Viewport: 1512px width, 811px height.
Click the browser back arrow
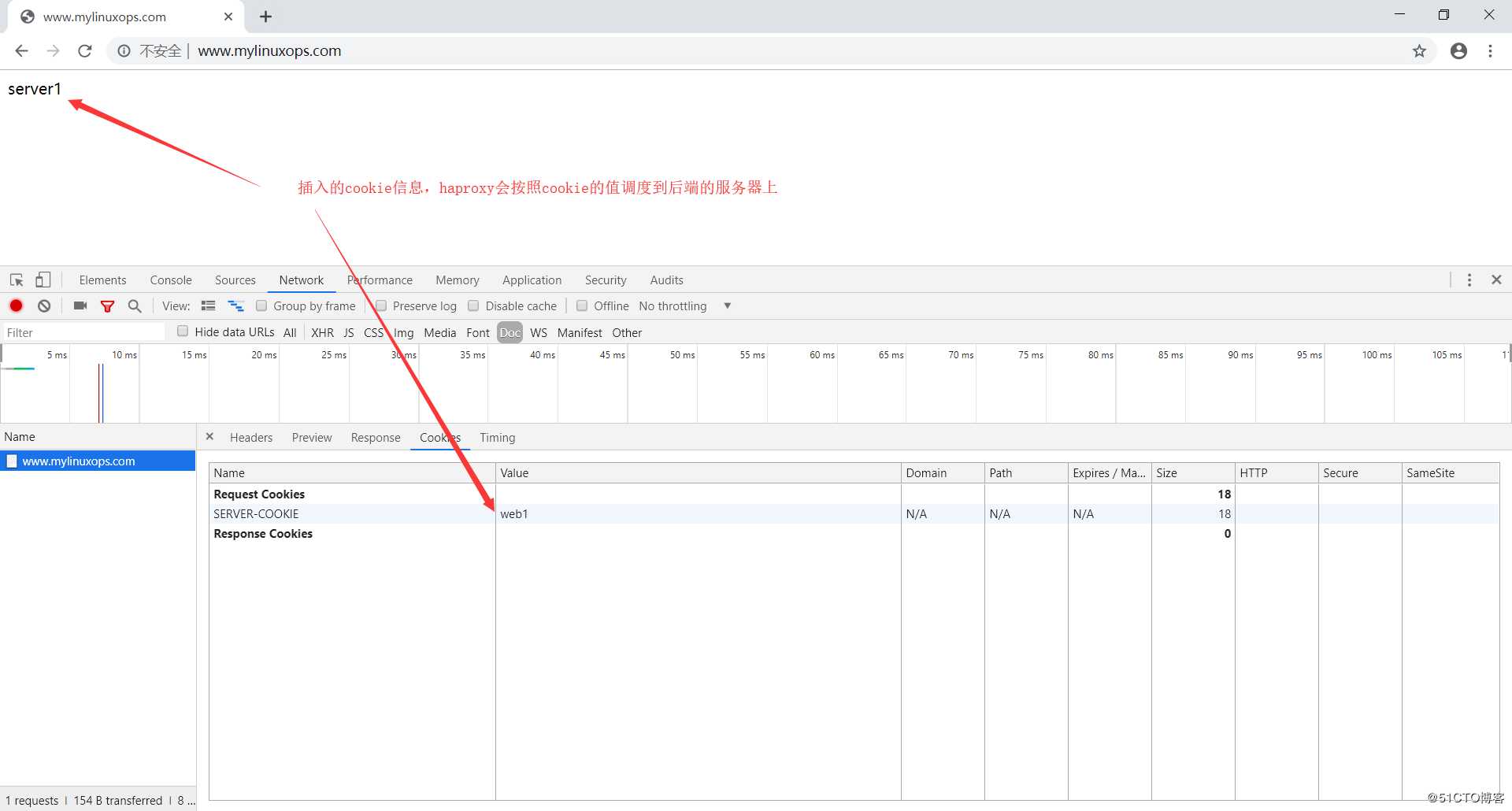[21, 51]
